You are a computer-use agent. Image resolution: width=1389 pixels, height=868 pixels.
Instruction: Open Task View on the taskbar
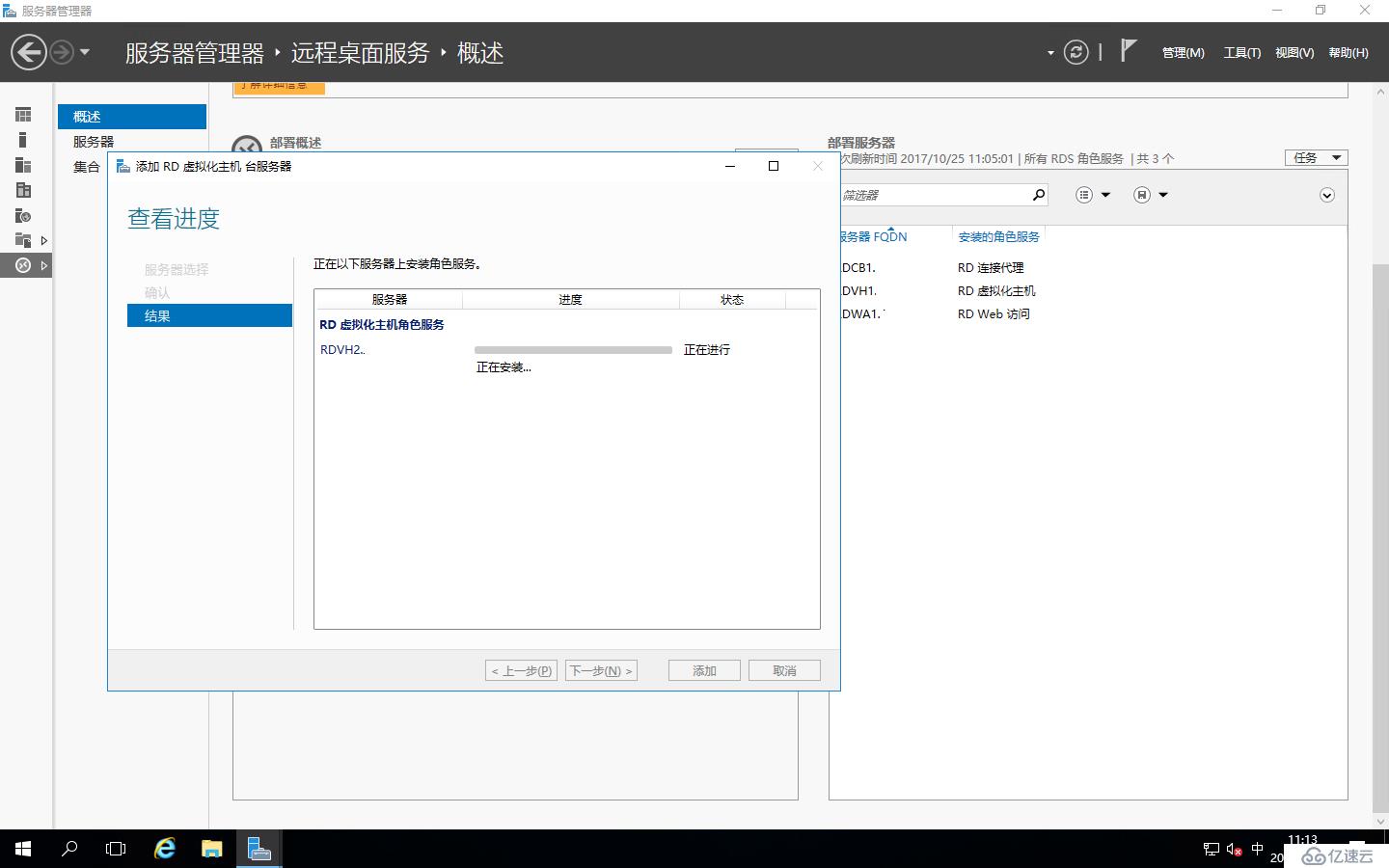point(116,849)
